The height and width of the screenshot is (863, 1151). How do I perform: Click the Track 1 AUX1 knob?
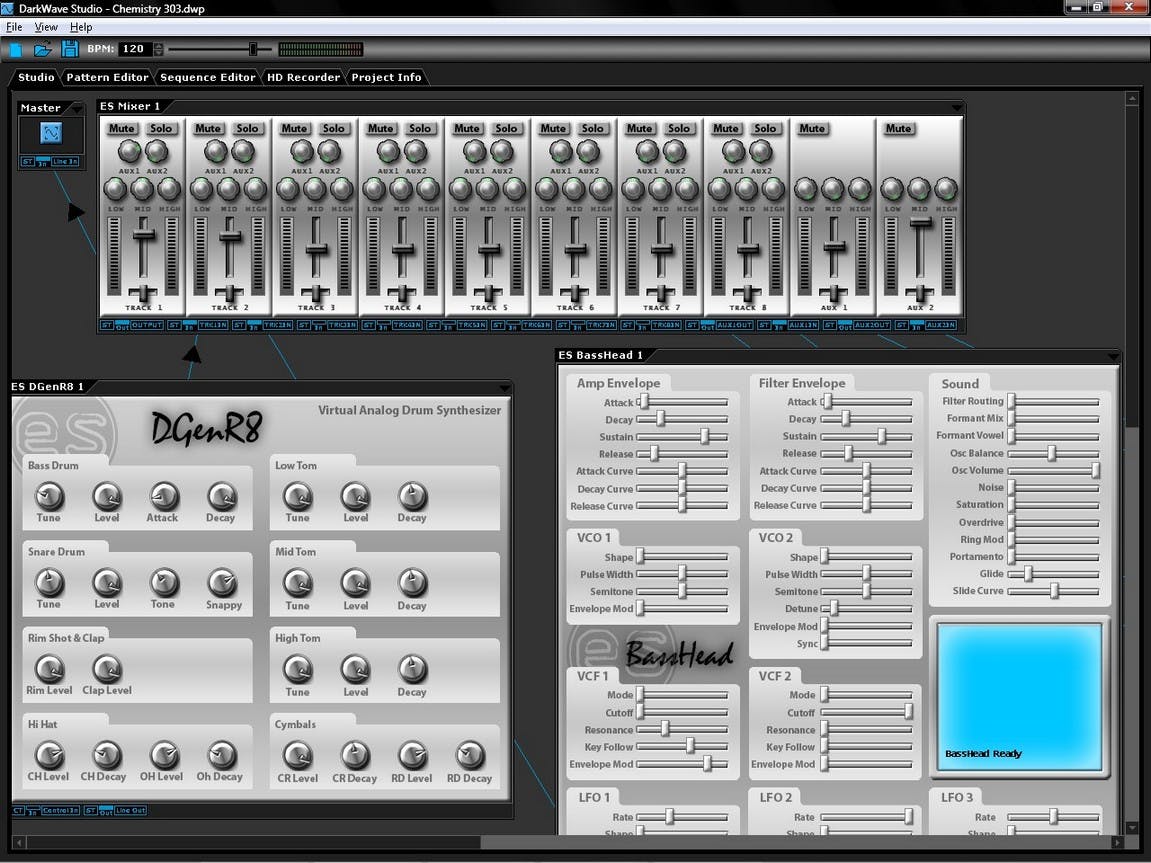tap(129, 152)
